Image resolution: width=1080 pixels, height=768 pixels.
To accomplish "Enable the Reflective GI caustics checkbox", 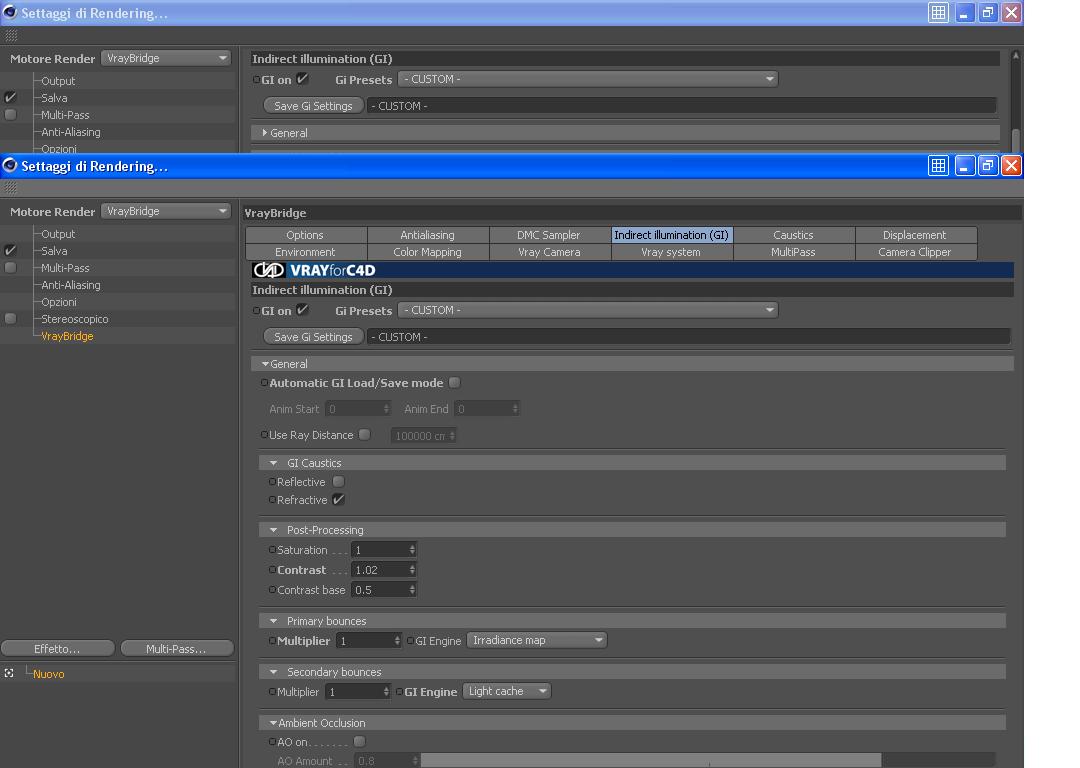I will tap(338, 481).
